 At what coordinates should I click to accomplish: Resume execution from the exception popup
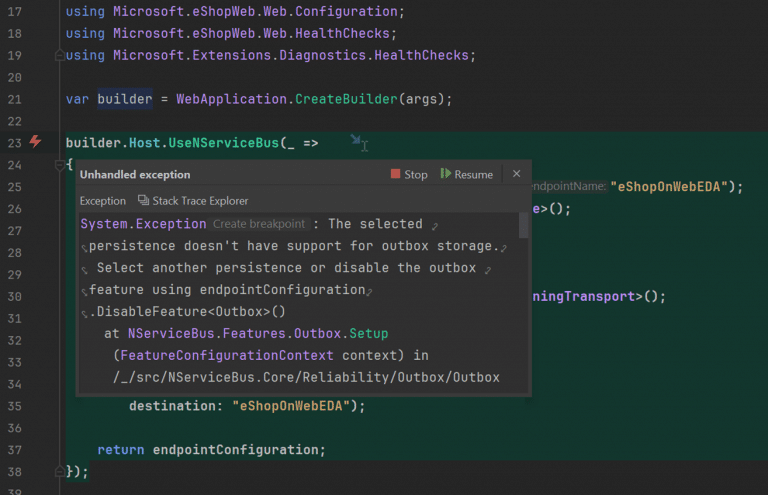click(x=466, y=174)
